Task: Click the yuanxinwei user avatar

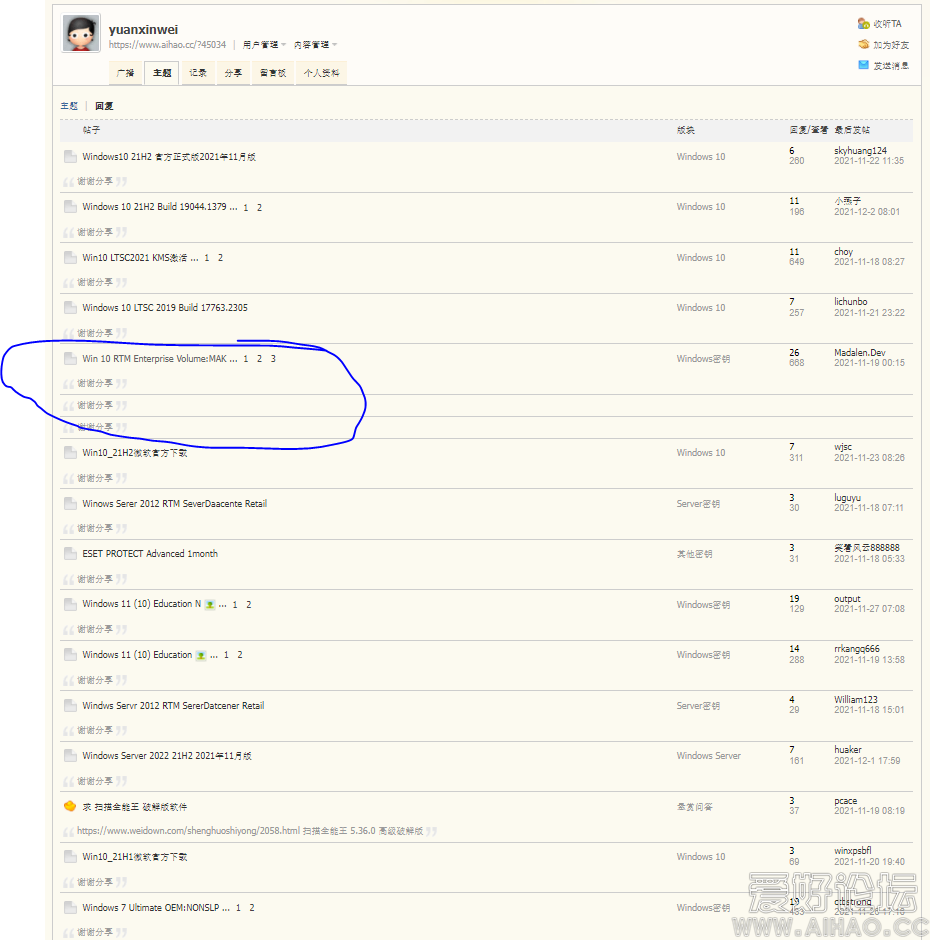Action: 81,34
